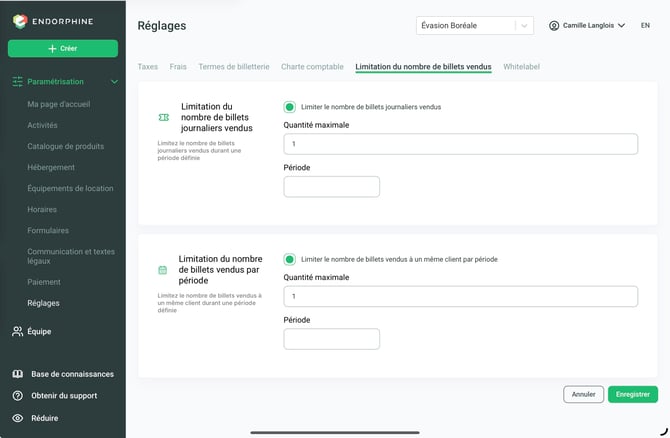Click the Enregistrer button
670x438 pixels.
tap(632, 394)
